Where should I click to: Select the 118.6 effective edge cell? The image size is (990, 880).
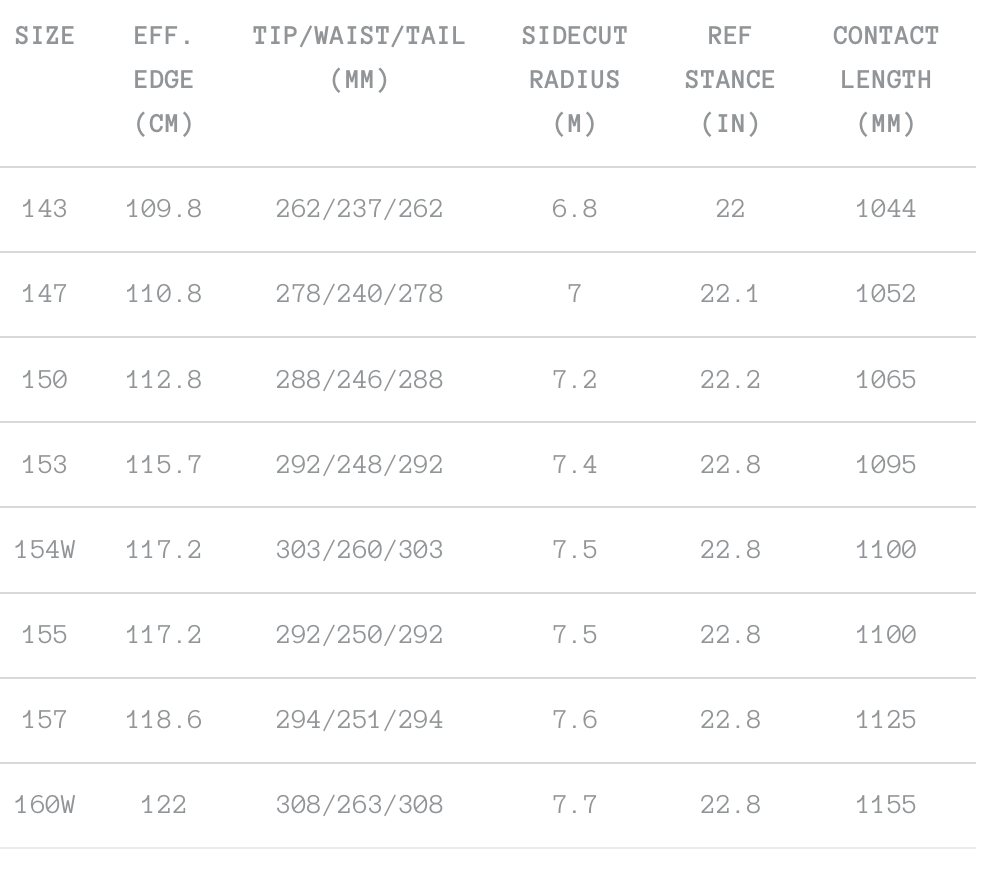[x=163, y=720]
